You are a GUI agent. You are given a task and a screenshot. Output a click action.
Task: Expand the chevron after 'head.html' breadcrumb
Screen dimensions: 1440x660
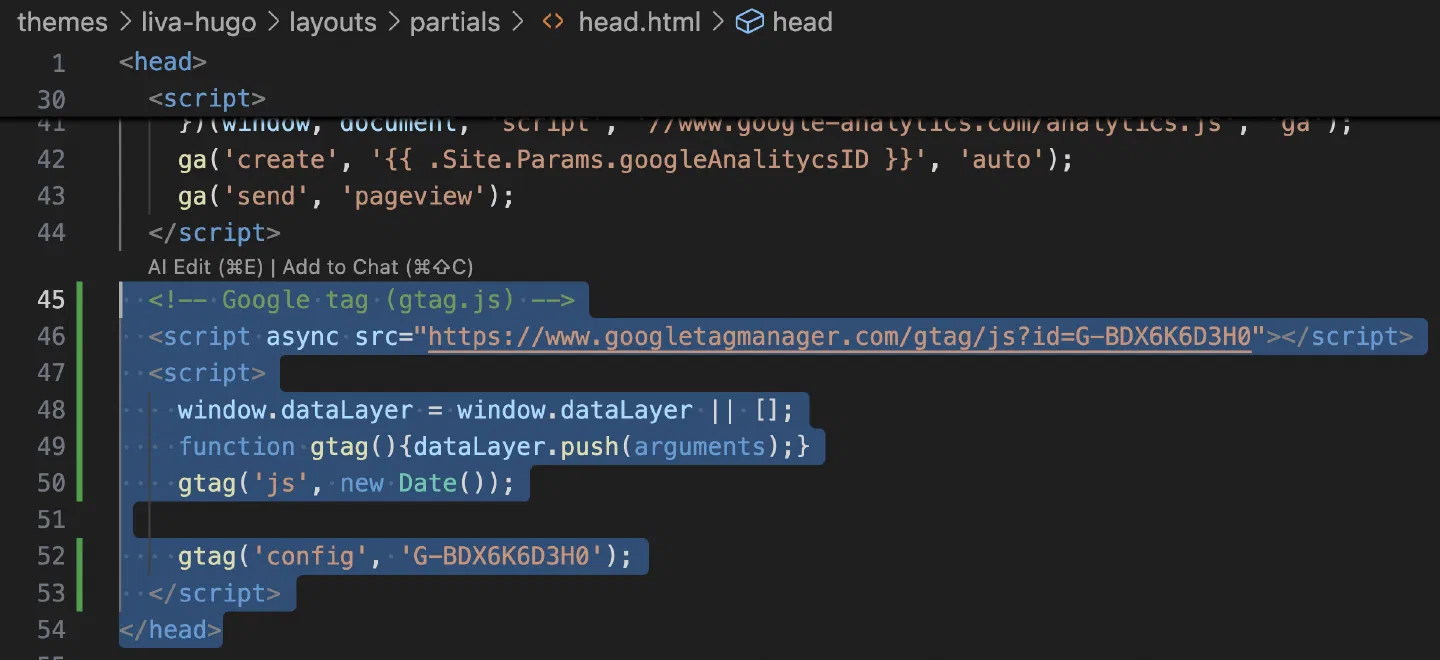[719, 22]
